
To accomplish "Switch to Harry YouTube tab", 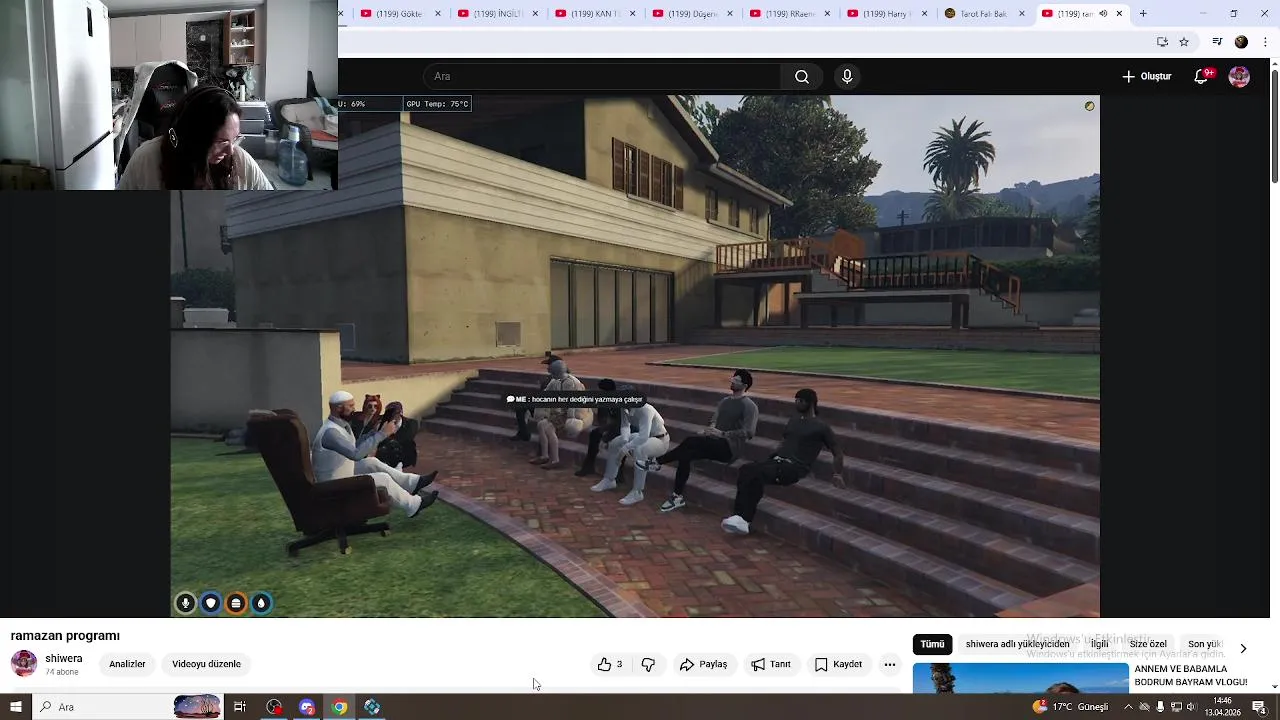I will pyautogui.click(x=884, y=14).
